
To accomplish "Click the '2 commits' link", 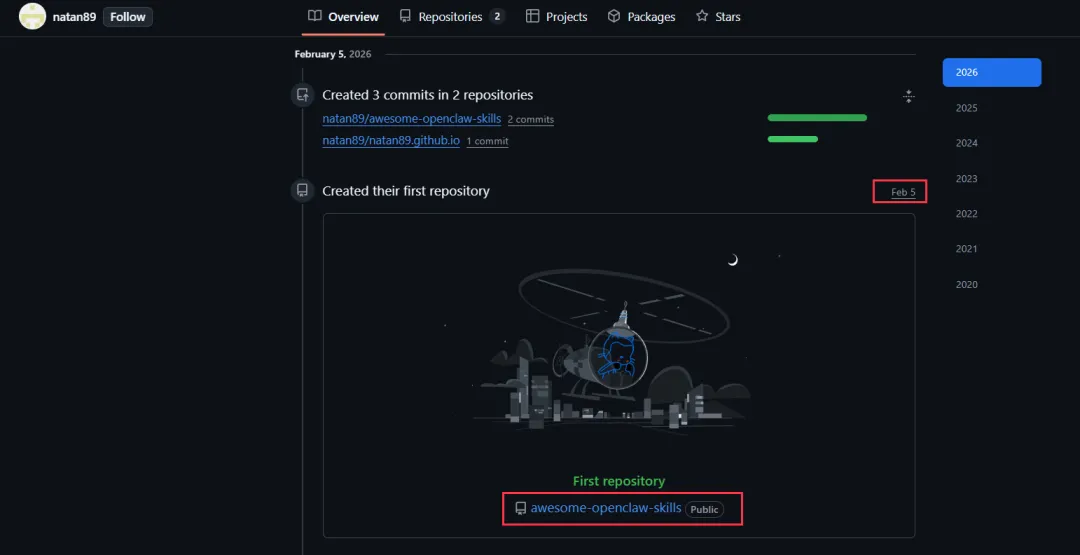I will point(530,119).
